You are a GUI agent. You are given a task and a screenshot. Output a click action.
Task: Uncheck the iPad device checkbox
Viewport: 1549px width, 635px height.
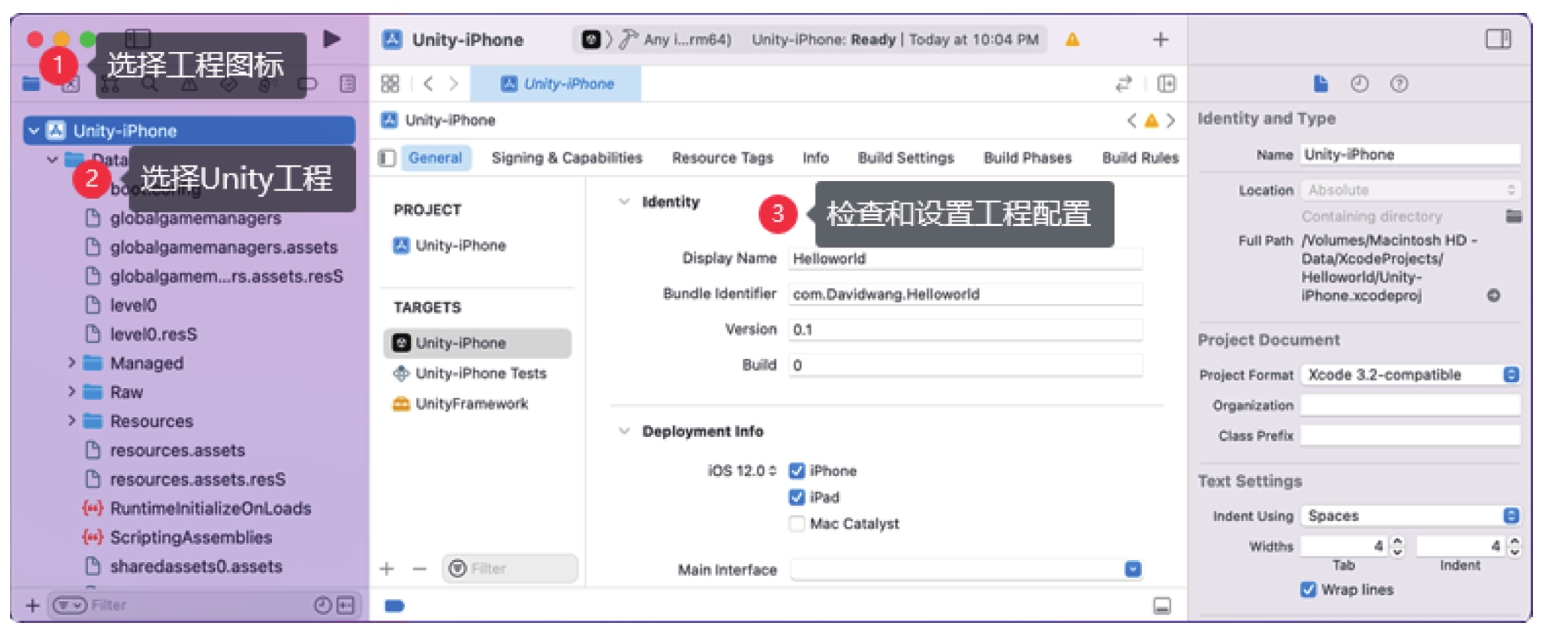(x=797, y=497)
